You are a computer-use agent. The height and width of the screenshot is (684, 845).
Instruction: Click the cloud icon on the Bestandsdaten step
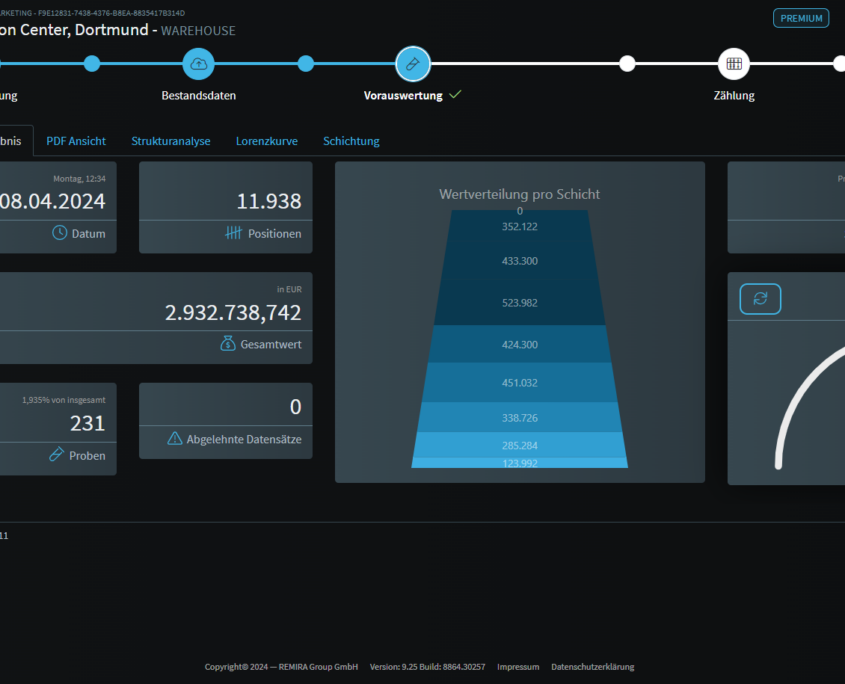(197, 63)
